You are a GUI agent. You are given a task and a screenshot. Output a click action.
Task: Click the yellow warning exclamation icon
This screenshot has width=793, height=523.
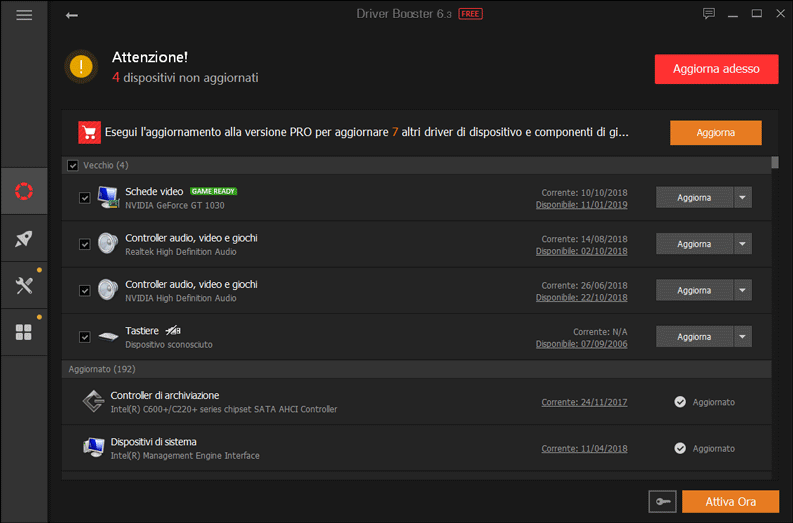pos(81,67)
